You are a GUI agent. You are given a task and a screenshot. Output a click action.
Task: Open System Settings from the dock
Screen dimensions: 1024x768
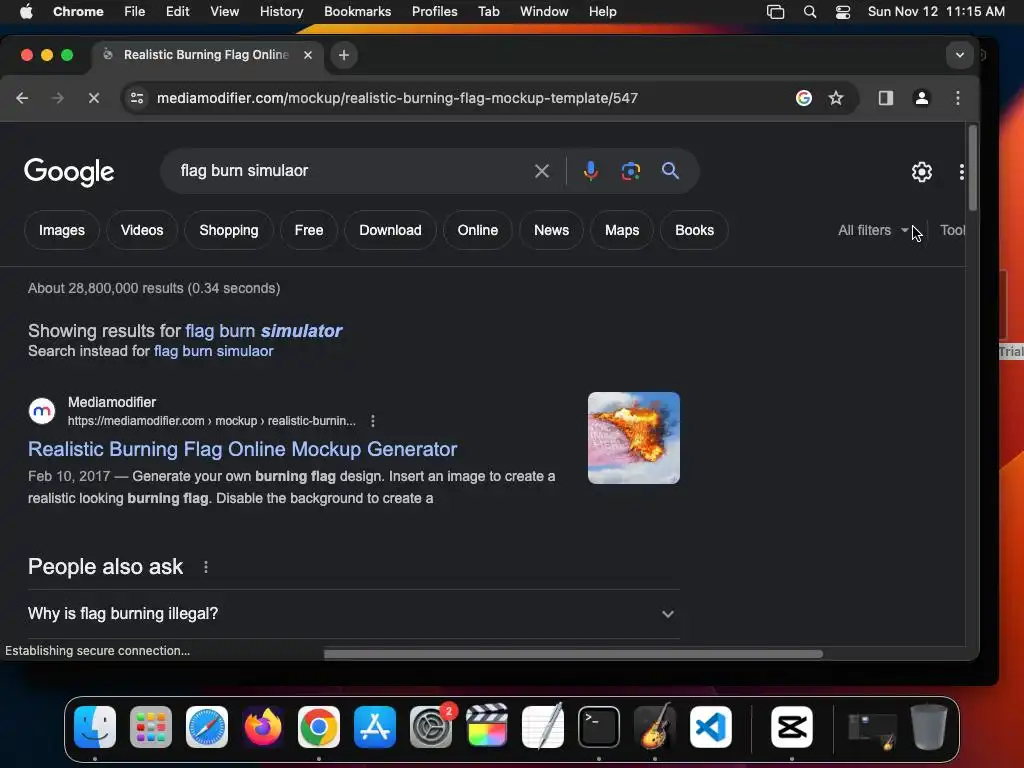click(431, 727)
